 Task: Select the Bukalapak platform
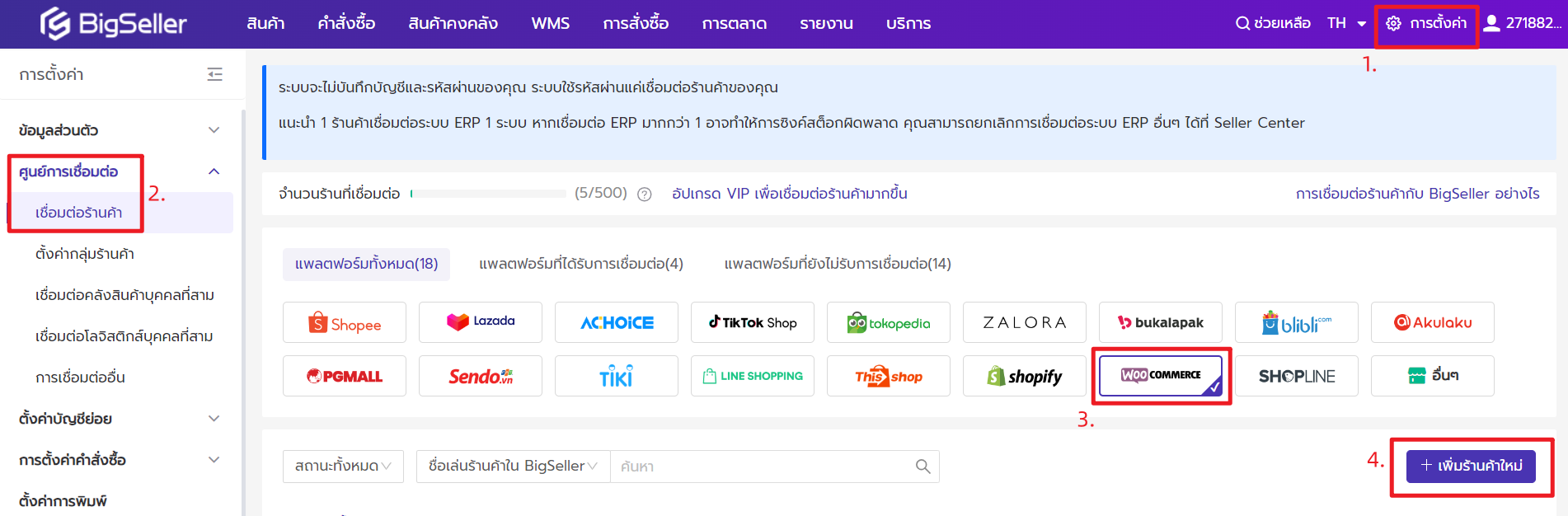tap(1161, 322)
